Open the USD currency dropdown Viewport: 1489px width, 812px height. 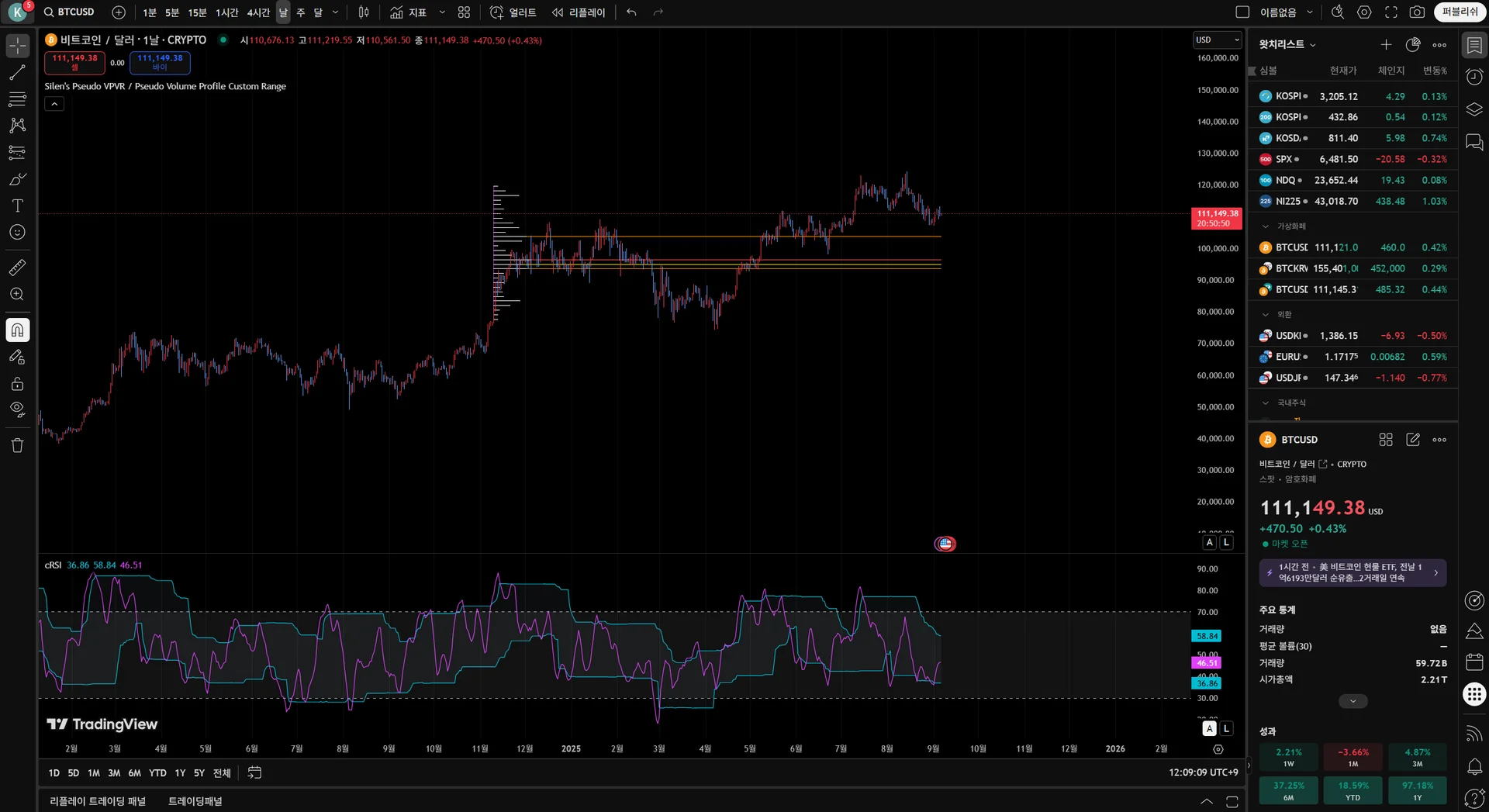tap(1218, 40)
